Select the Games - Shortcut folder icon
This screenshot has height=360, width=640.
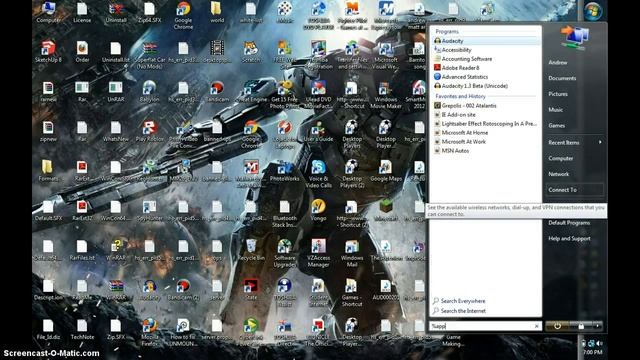tap(352, 293)
